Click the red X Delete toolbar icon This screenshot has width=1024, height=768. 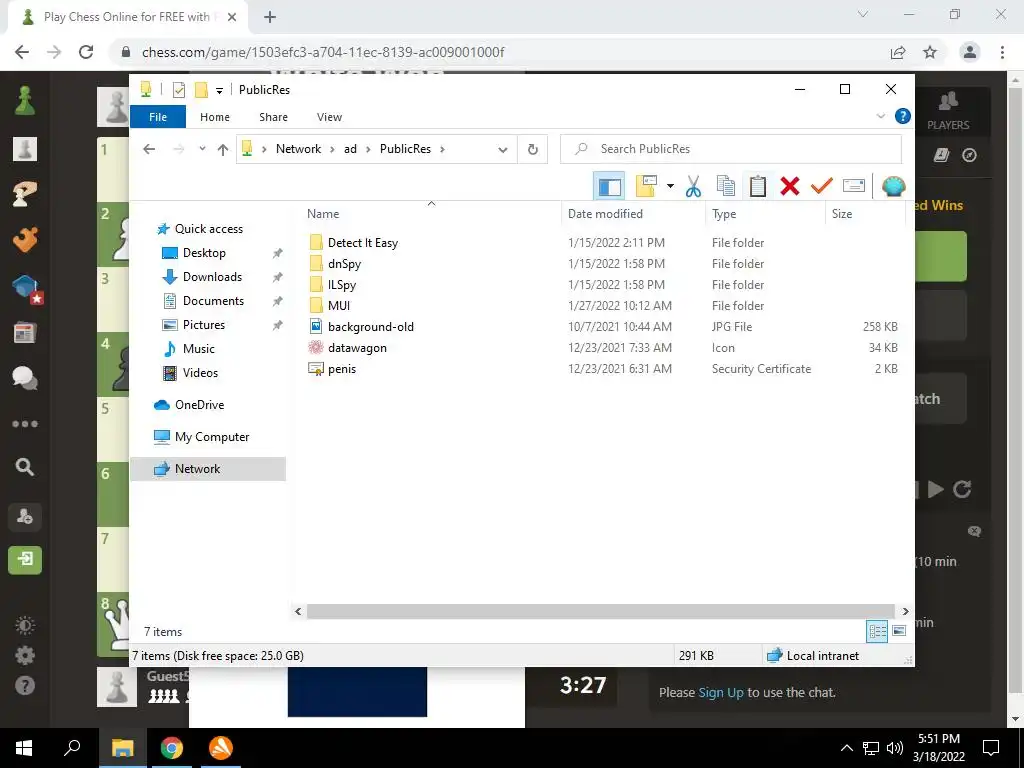click(x=790, y=186)
